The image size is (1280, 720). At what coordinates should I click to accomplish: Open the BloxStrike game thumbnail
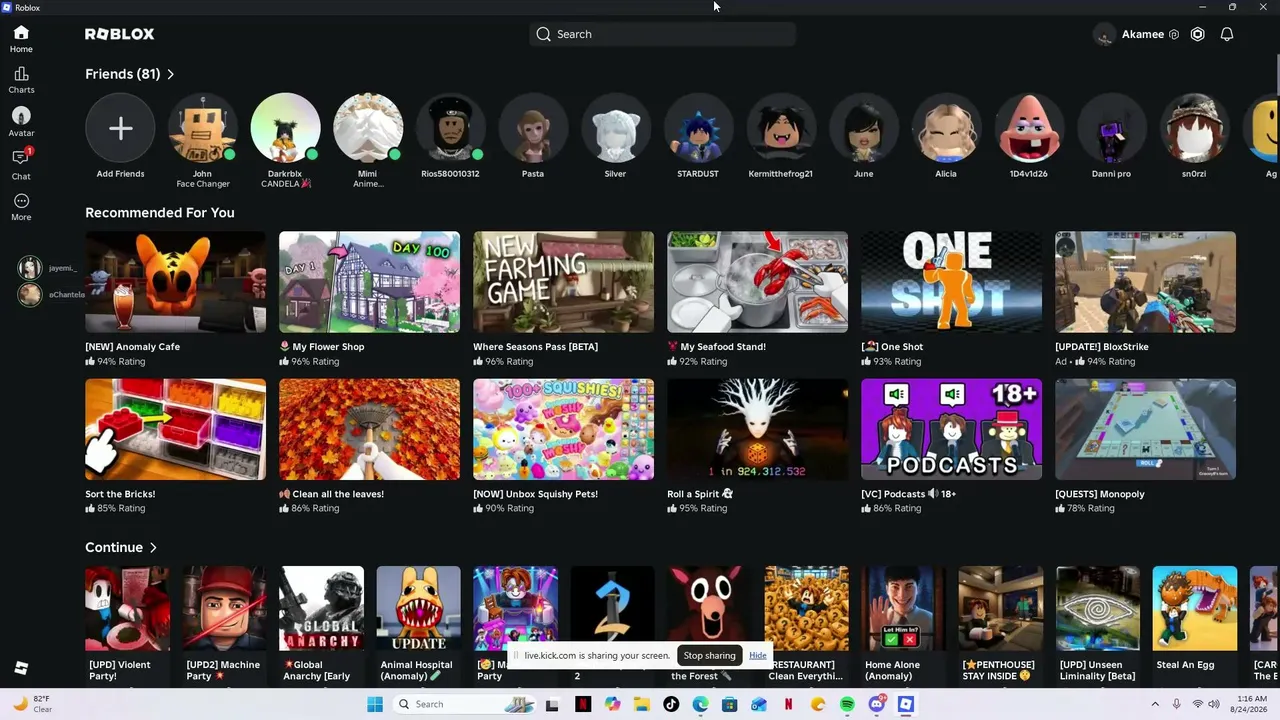click(1146, 282)
